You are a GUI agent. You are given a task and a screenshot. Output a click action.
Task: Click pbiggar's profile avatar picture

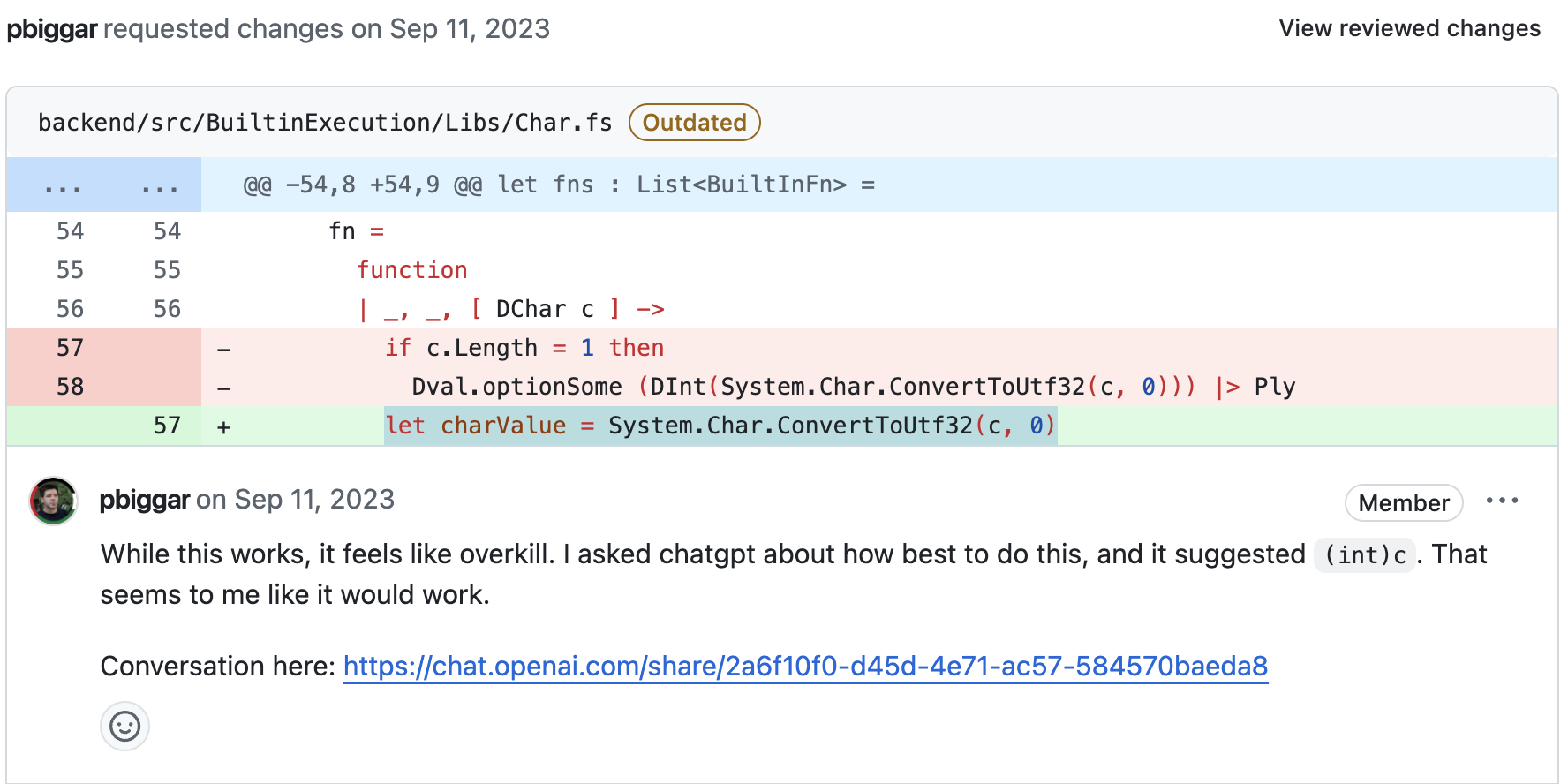[x=53, y=501]
